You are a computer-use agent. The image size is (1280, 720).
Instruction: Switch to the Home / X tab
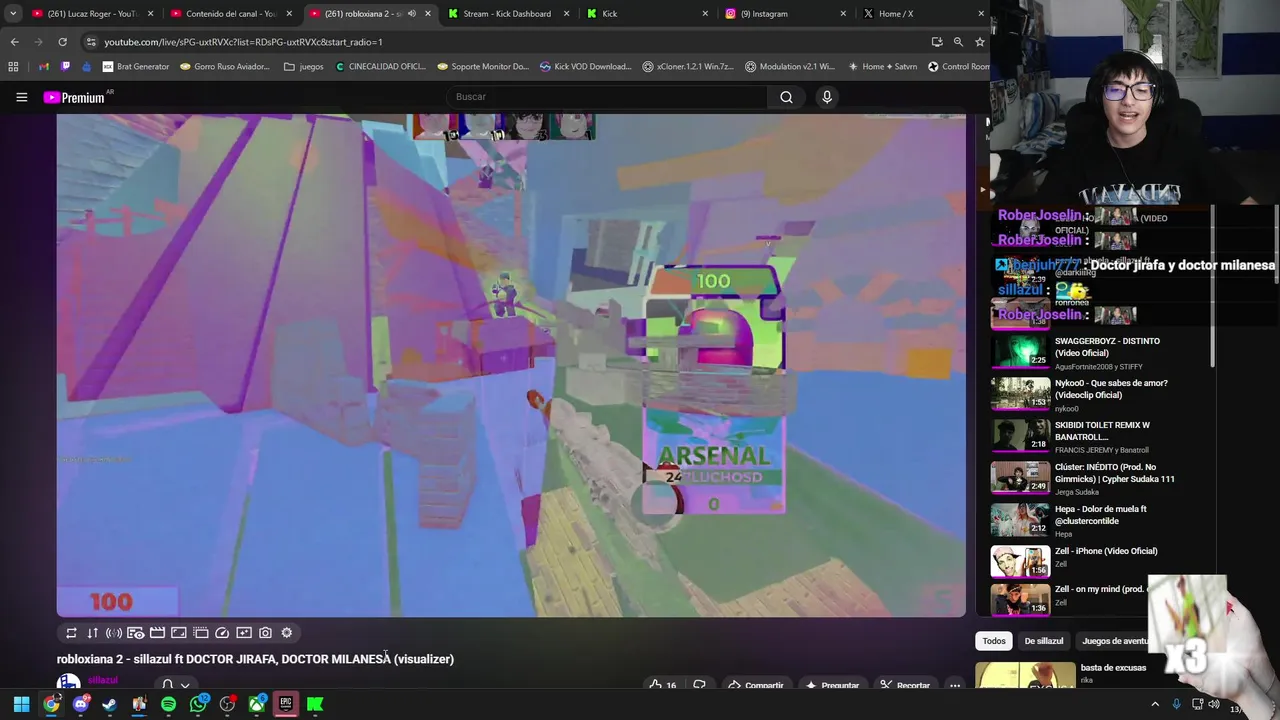click(923, 14)
